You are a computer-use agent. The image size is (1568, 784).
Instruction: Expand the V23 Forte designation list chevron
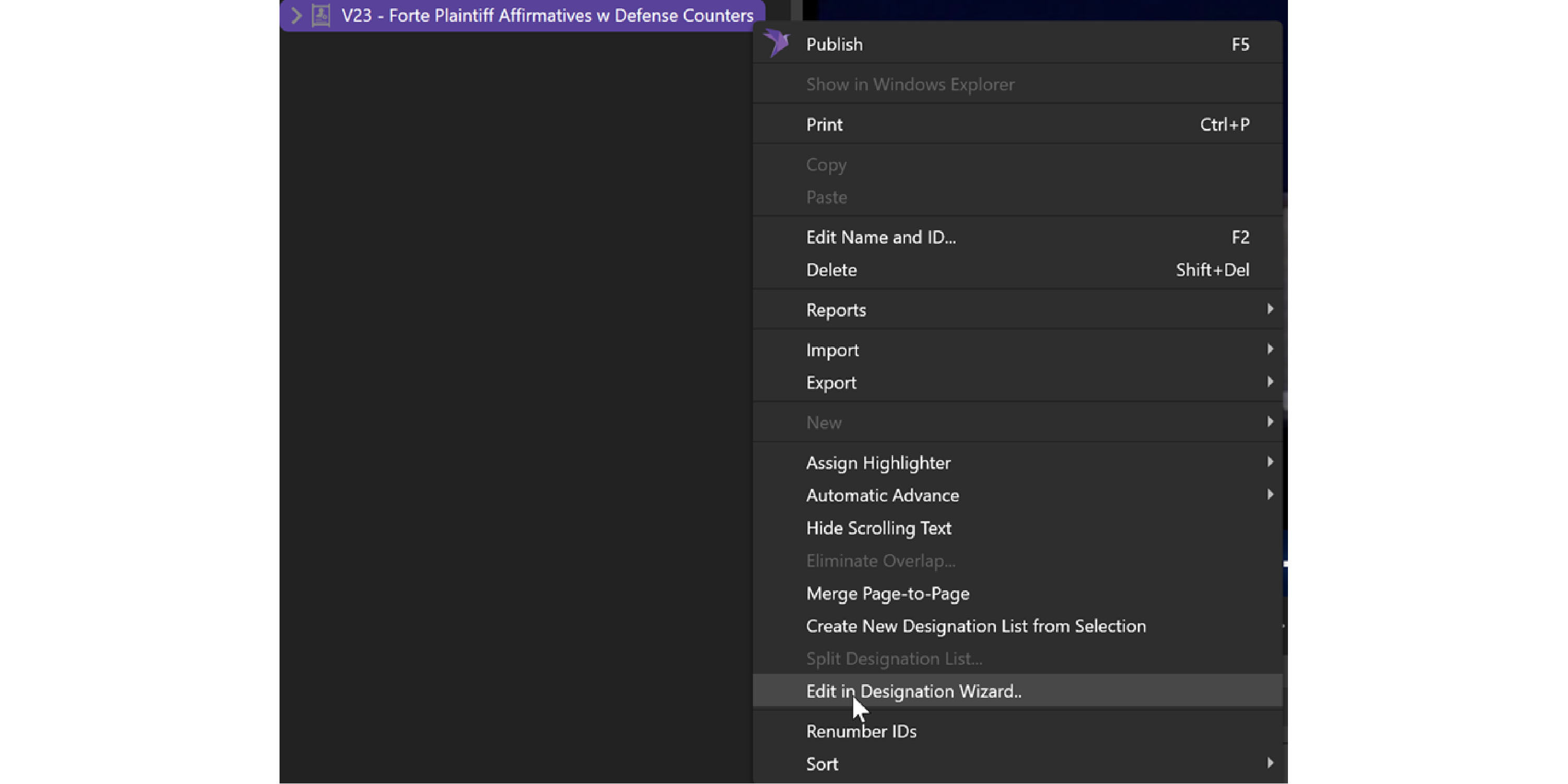pos(296,16)
